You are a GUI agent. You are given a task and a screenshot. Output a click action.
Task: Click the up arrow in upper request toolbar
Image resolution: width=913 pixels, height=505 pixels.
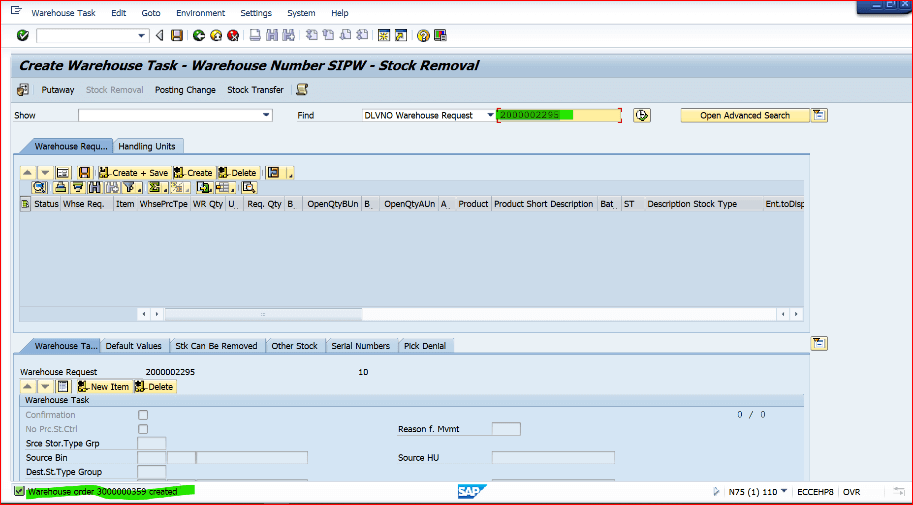tap(27, 172)
